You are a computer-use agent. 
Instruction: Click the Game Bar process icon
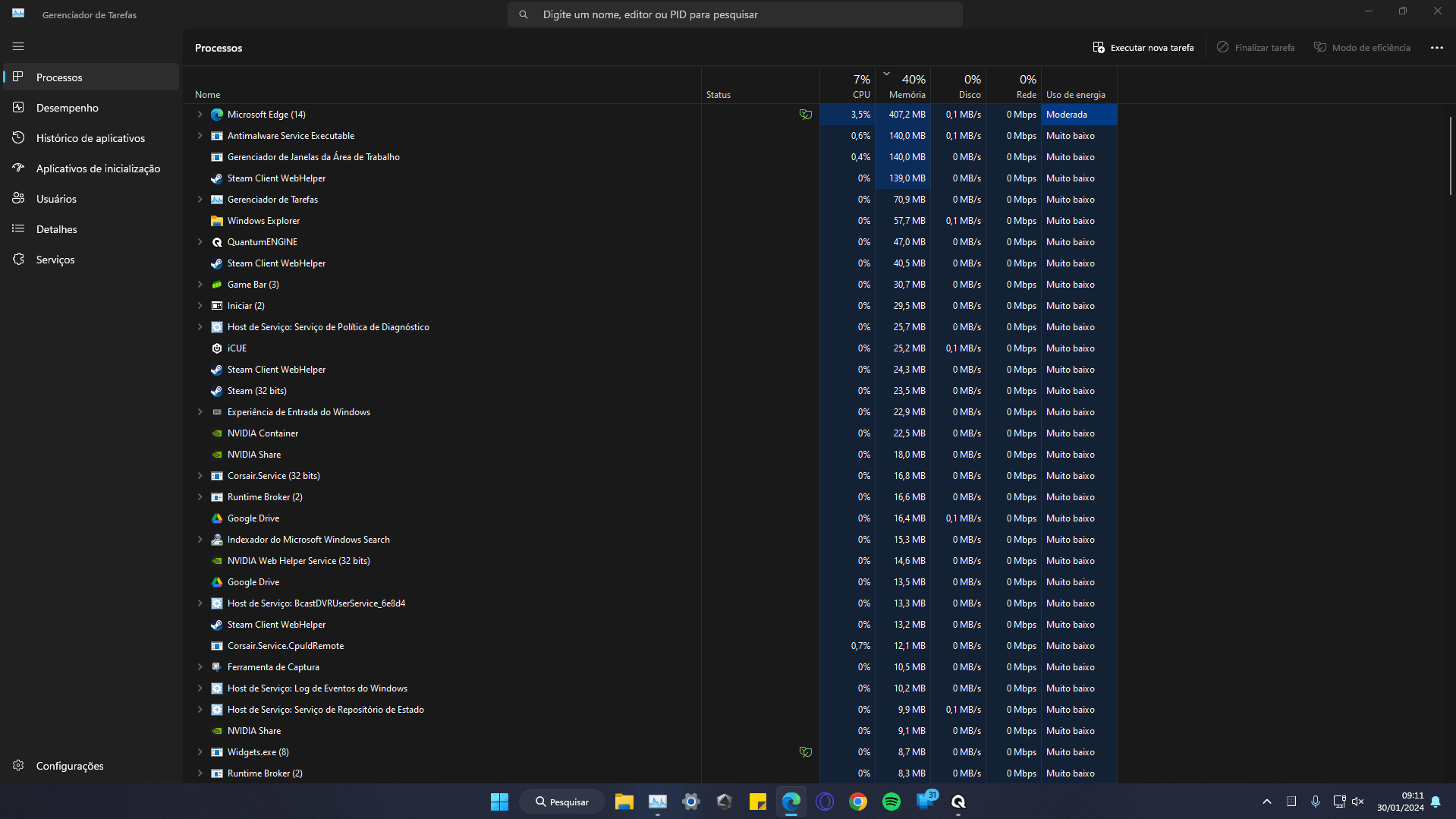pyautogui.click(x=217, y=285)
